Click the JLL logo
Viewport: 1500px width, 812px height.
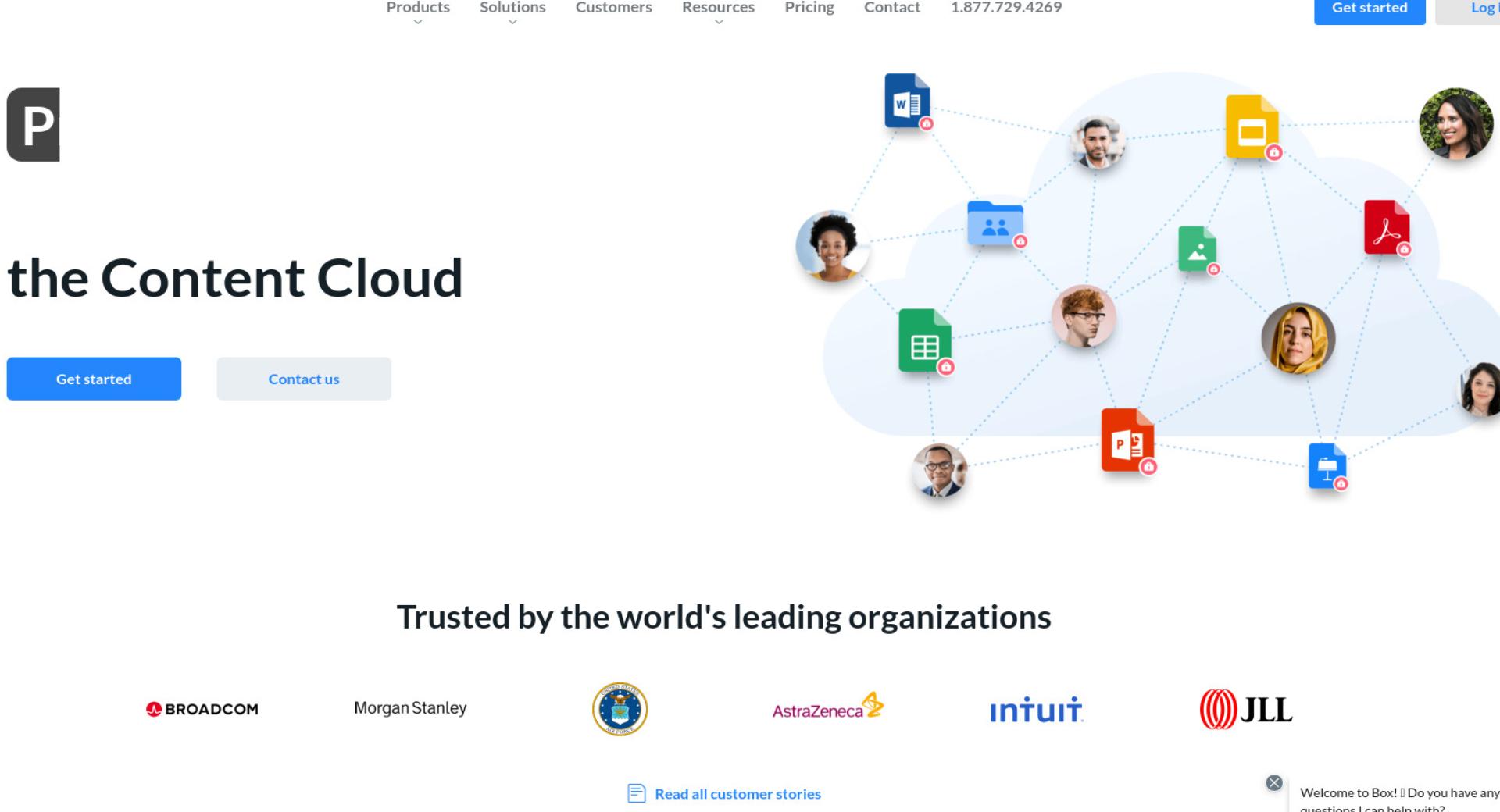1246,709
